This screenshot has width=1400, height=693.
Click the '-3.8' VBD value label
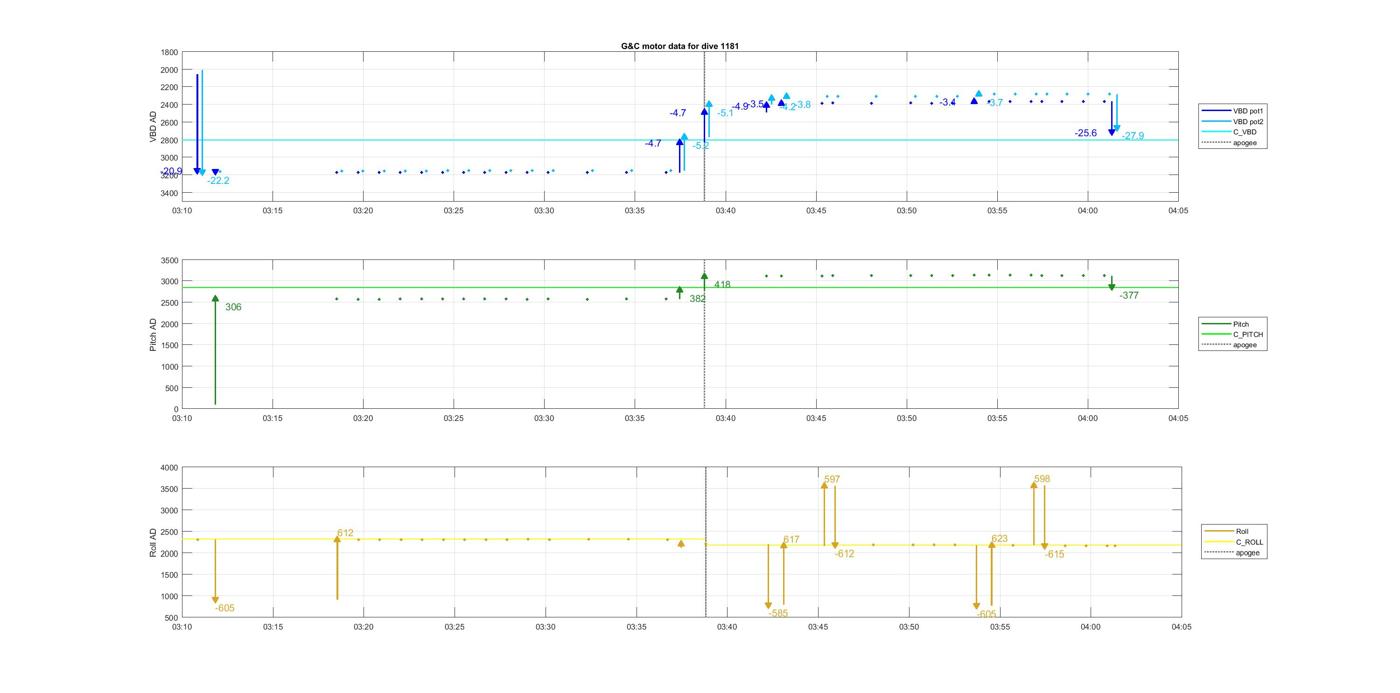click(802, 104)
